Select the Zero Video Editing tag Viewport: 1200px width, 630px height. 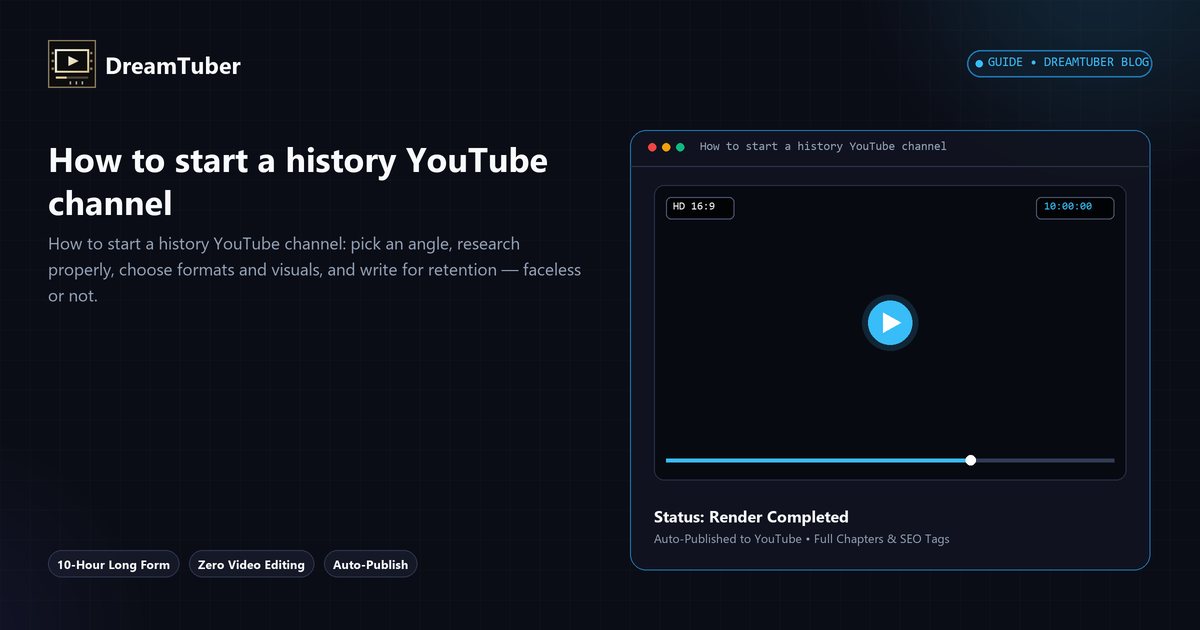coord(251,565)
